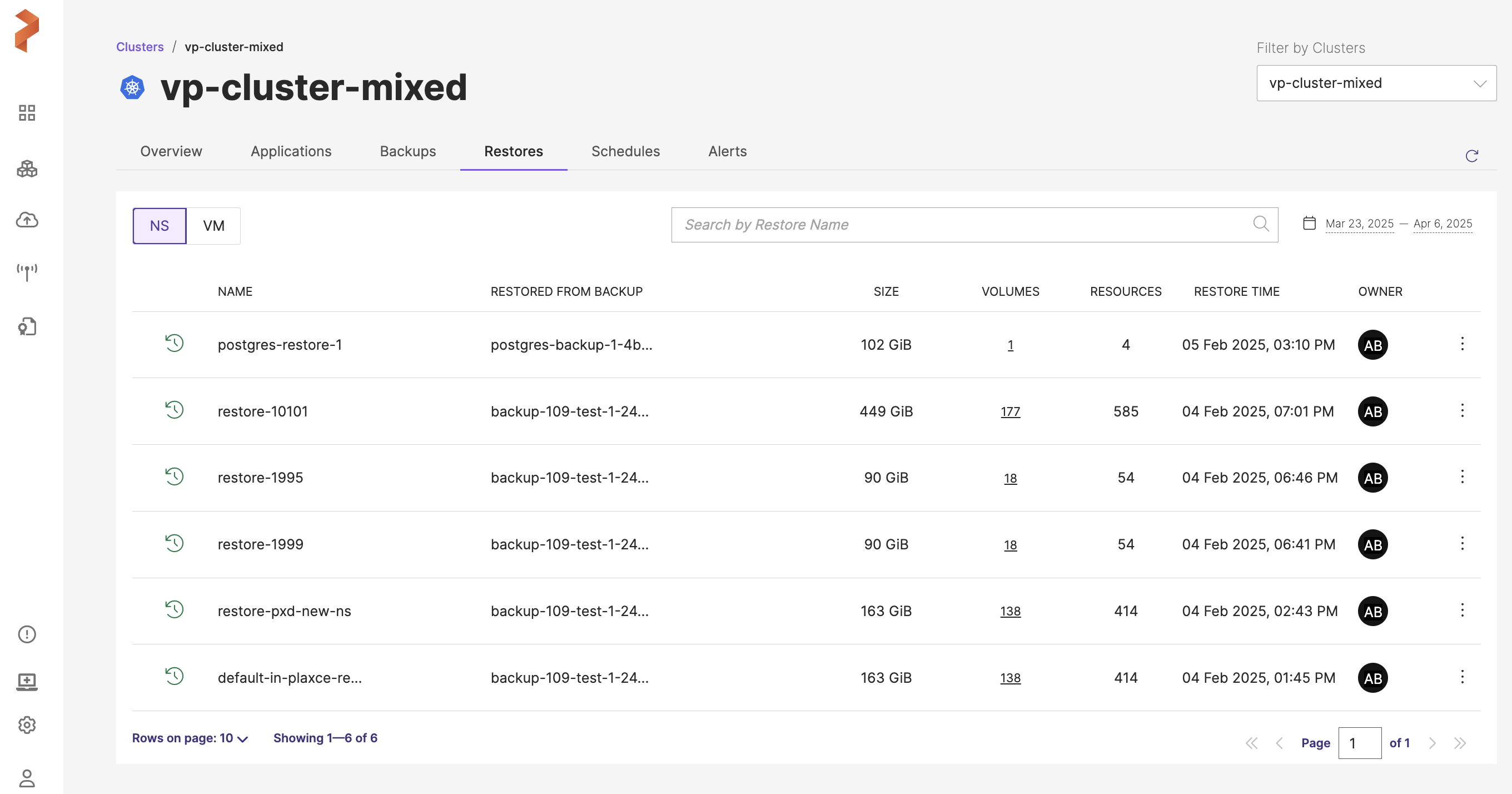The height and width of the screenshot is (794, 1512).
Task: Click the Clusters breadcrumb link
Action: (140, 47)
